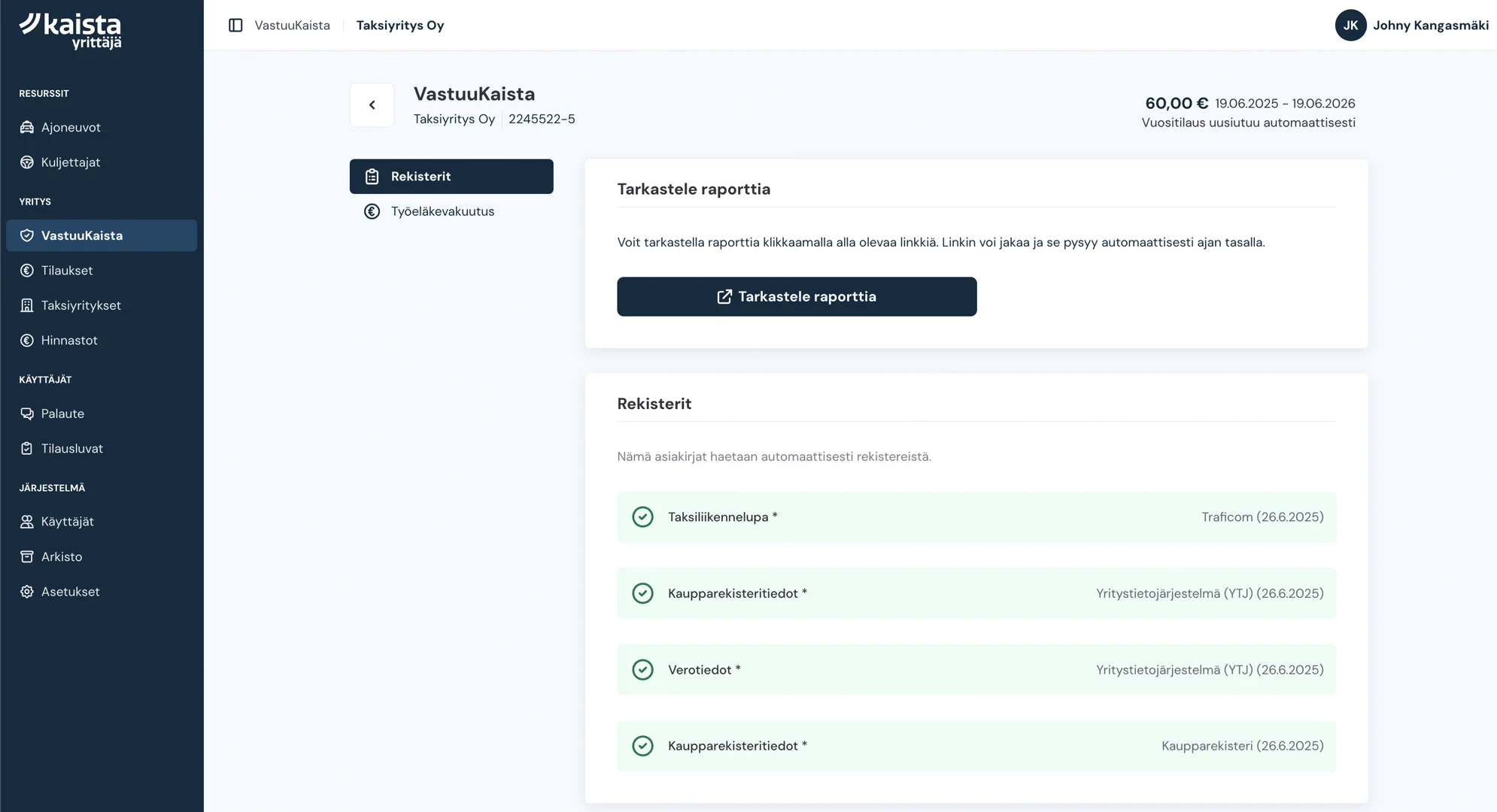Click the Tilaukset euro icon
Screen dimensions: 1497x812
point(27,271)
